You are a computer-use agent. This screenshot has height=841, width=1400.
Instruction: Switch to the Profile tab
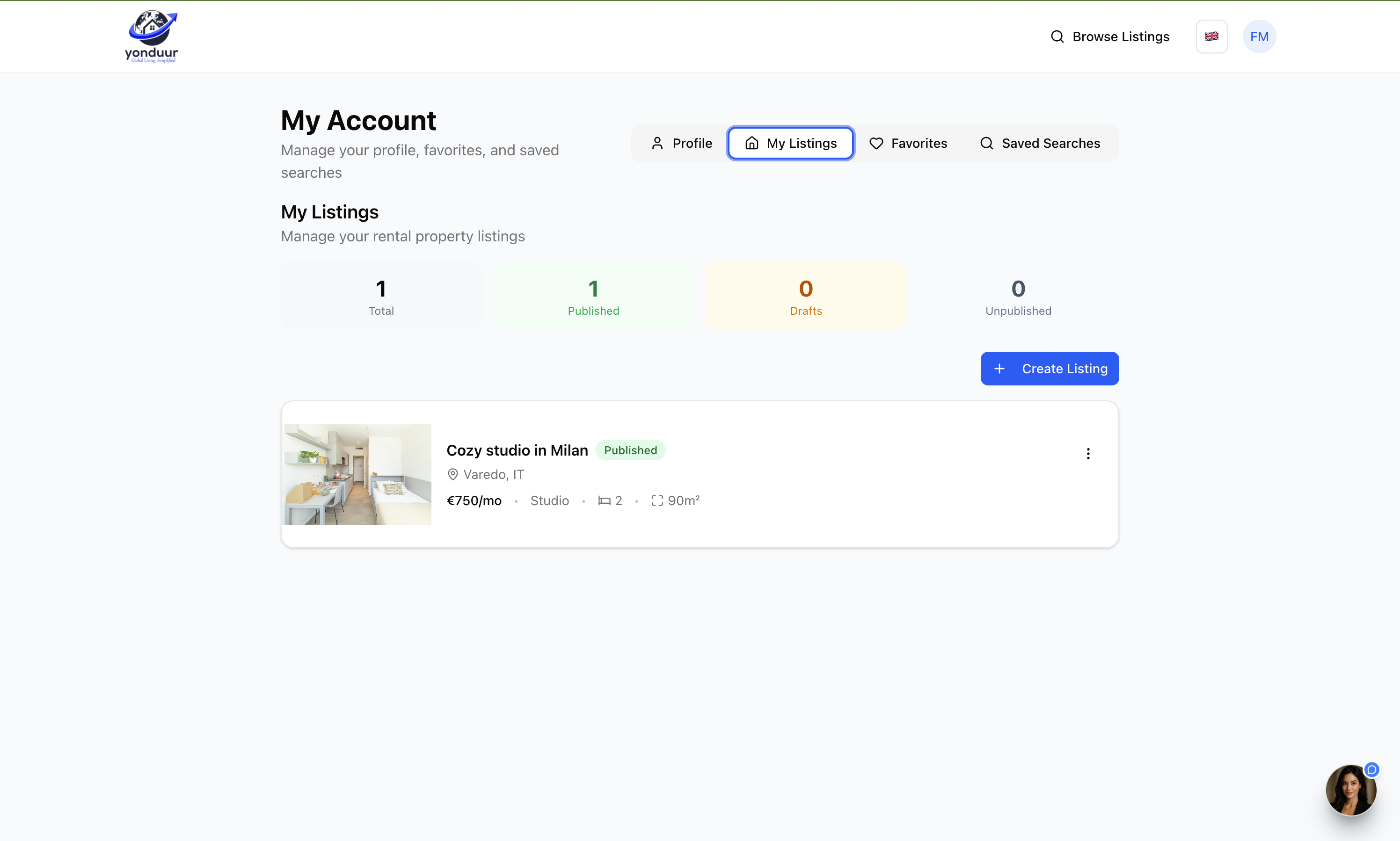click(x=681, y=144)
